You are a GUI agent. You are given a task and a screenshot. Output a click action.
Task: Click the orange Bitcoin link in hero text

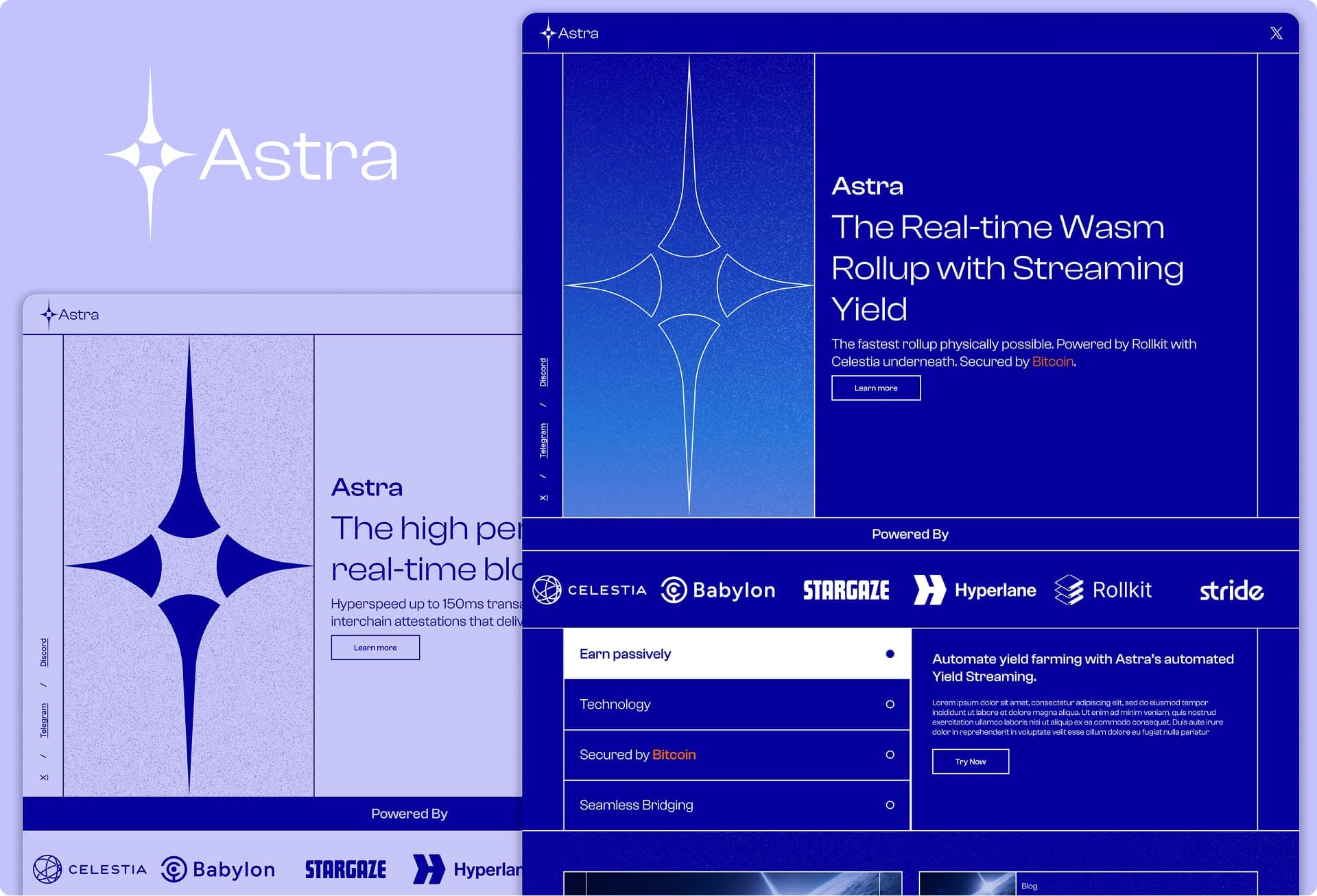[1053, 362]
